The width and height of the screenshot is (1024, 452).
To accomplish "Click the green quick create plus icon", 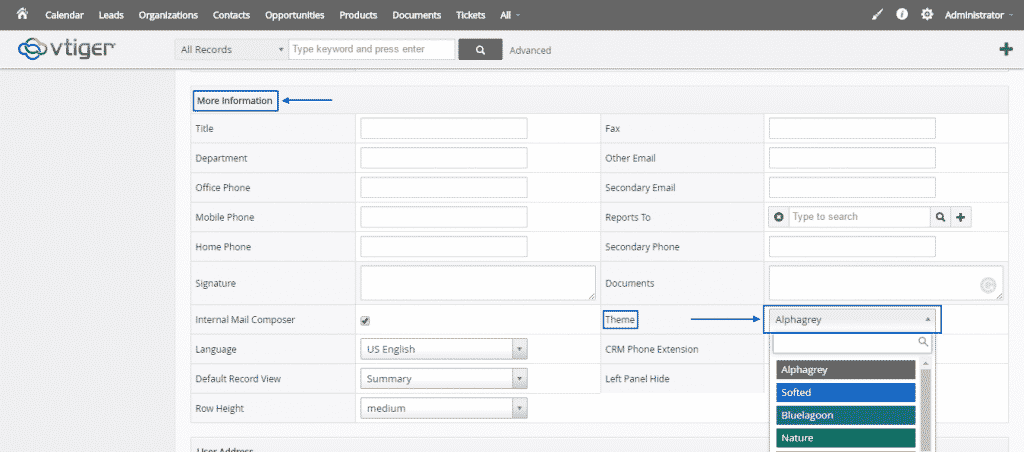I will pyautogui.click(x=1006, y=49).
